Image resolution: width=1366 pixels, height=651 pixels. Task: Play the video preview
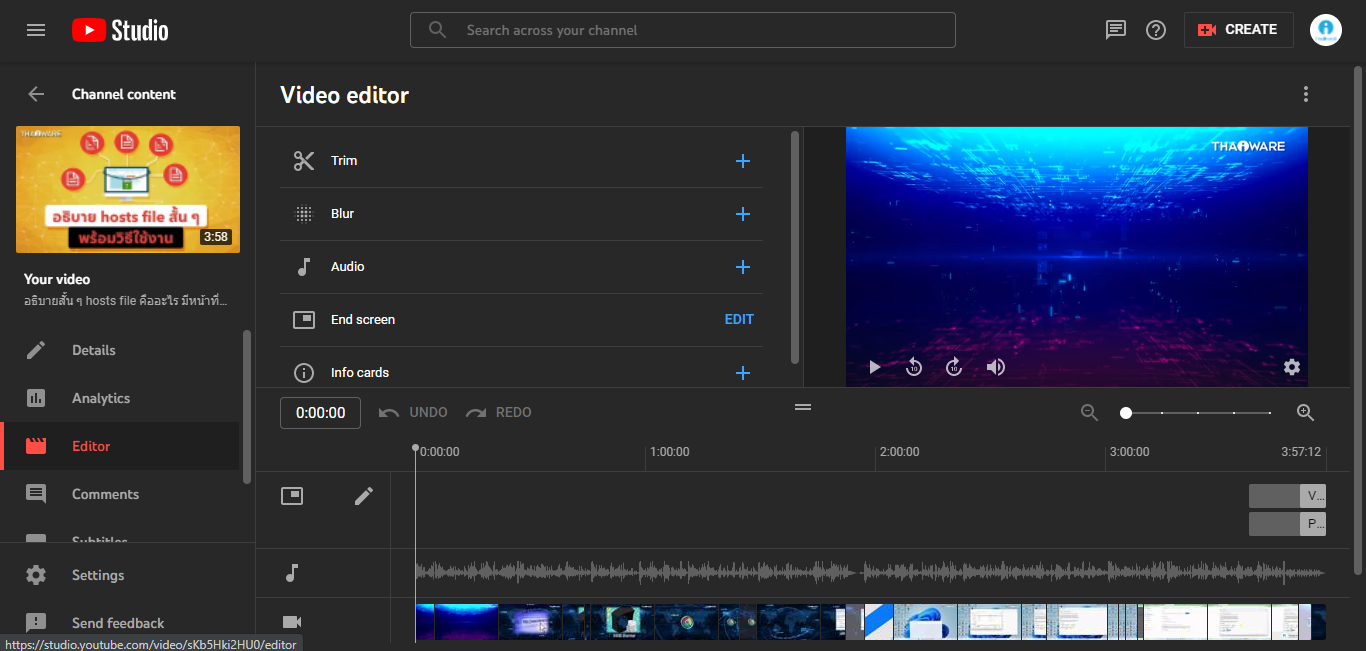click(874, 367)
